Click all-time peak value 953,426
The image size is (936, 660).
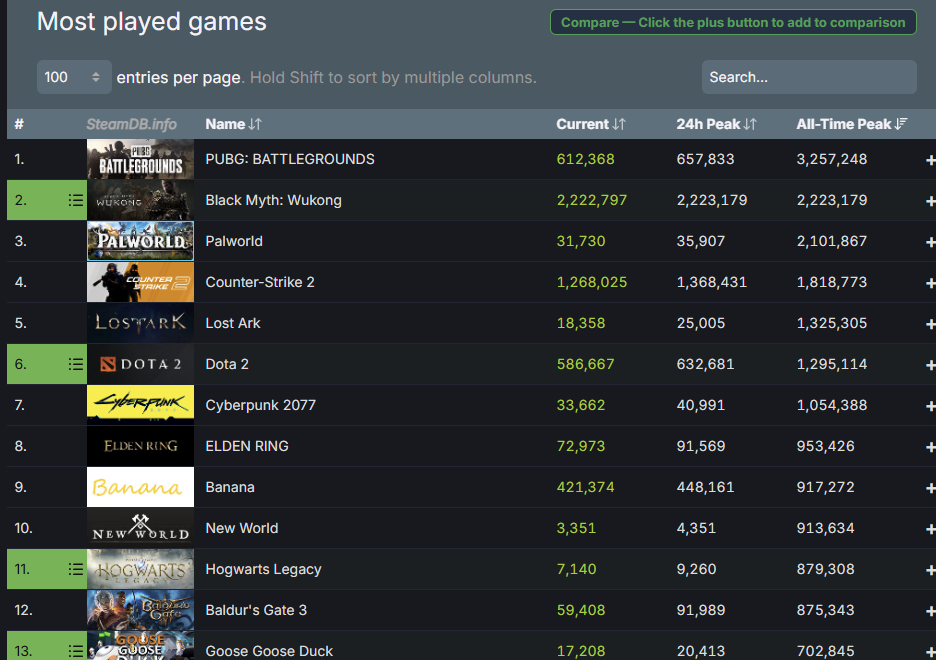pyautogui.click(x=826, y=446)
